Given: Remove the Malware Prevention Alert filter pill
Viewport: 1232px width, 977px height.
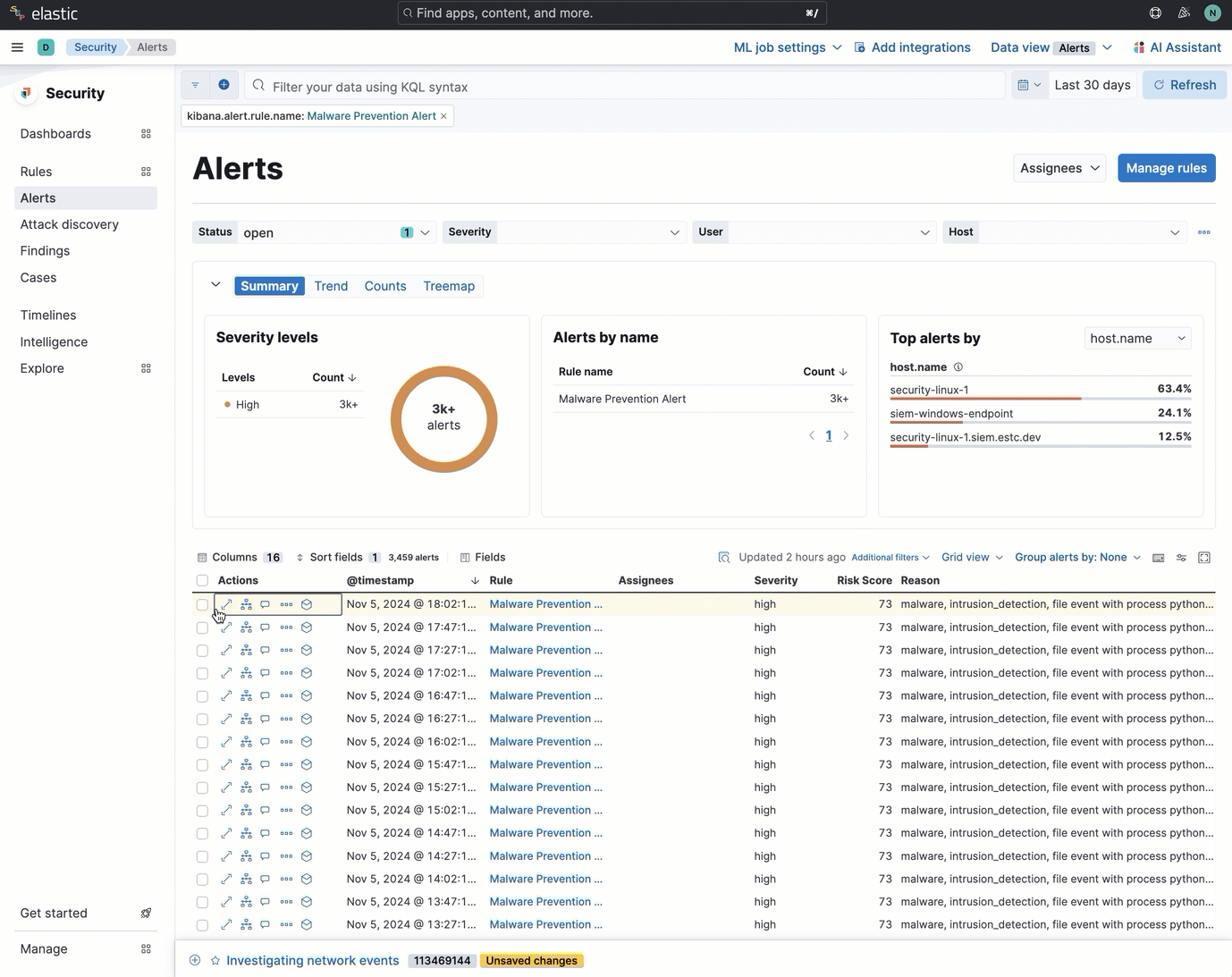Looking at the screenshot, I should pos(443,116).
